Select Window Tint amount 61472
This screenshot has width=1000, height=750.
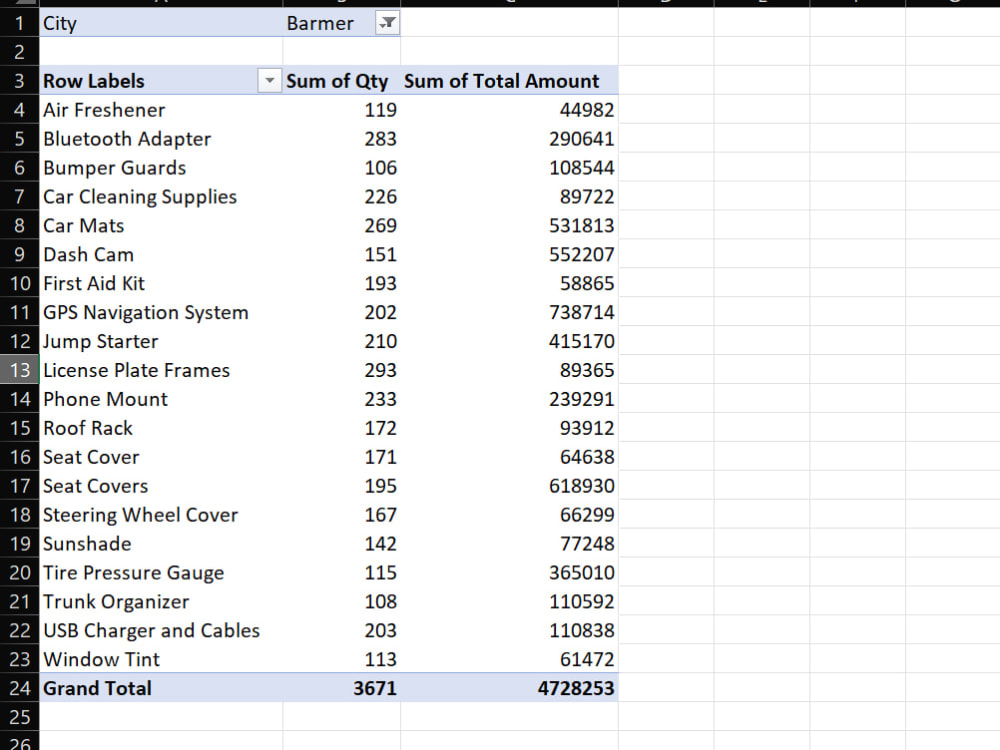pos(510,659)
